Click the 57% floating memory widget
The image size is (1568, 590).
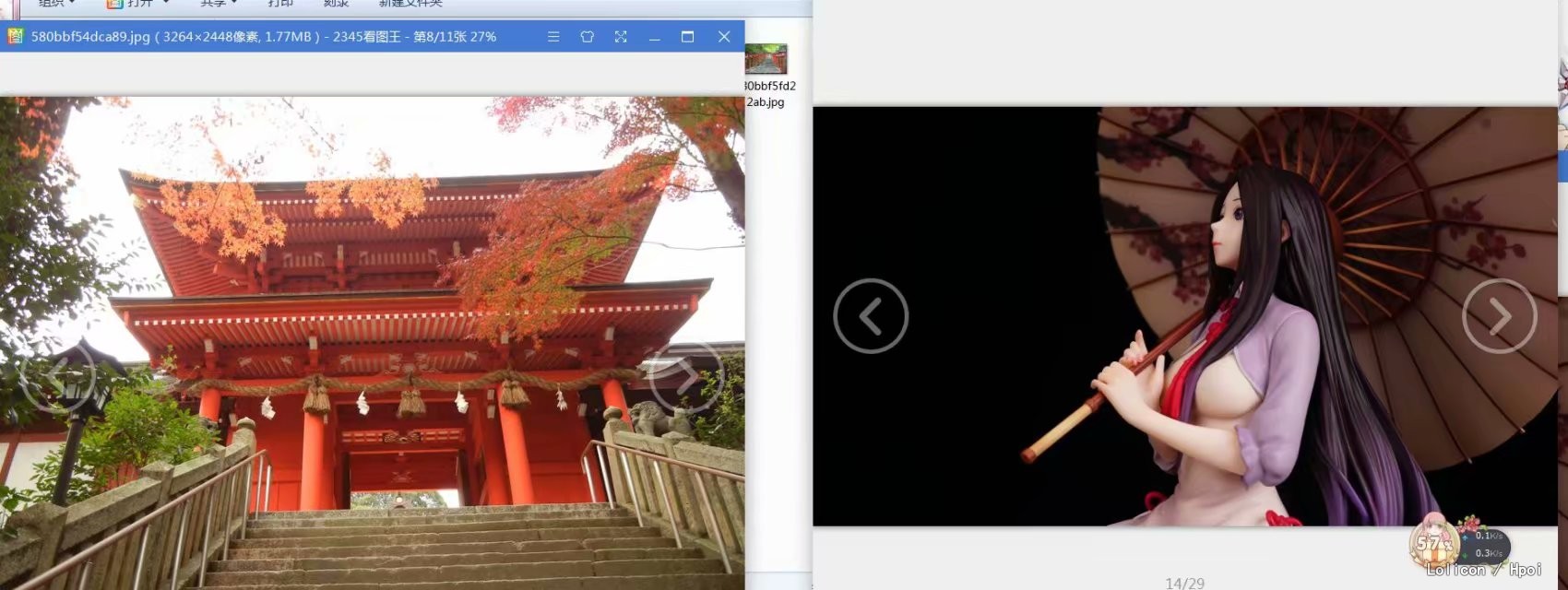coord(1432,543)
